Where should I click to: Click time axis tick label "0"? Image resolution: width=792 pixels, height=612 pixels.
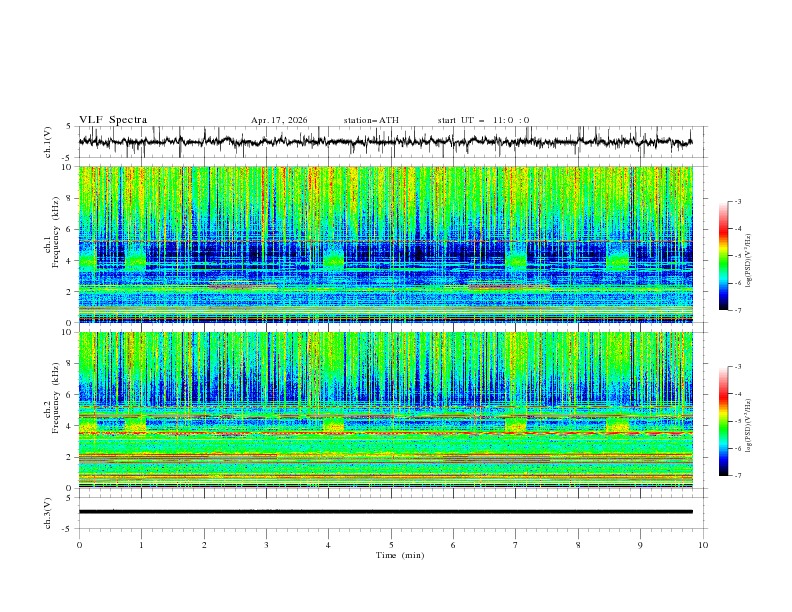pos(79,545)
